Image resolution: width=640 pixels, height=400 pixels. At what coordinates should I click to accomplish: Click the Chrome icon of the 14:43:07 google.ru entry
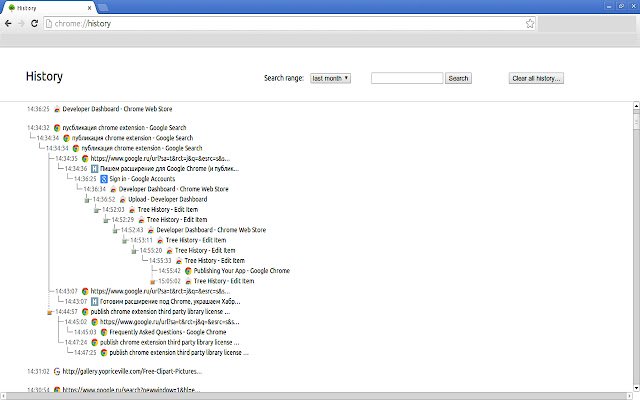(x=85, y=291)
